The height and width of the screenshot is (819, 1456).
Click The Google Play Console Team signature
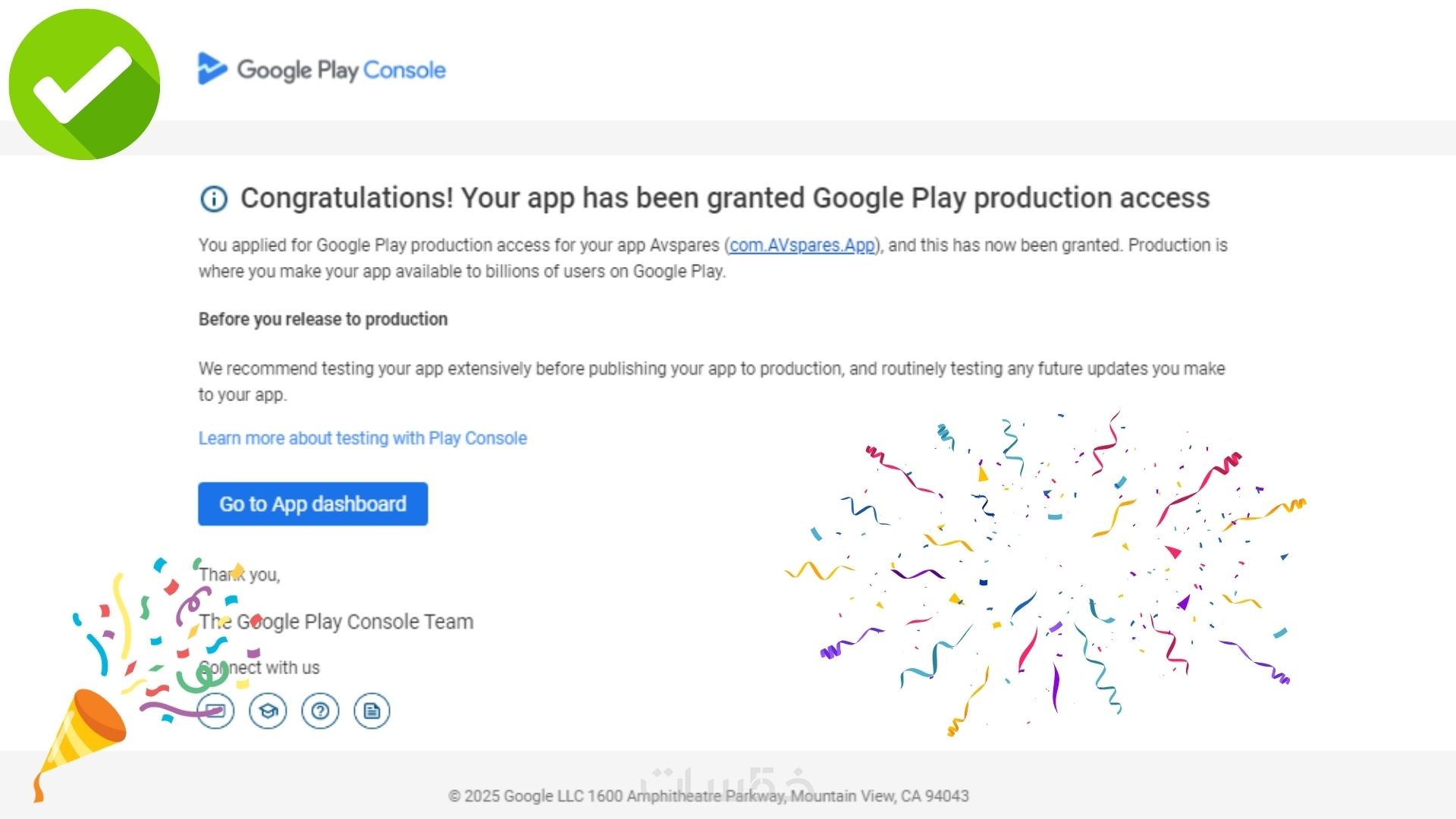[336, 622]
